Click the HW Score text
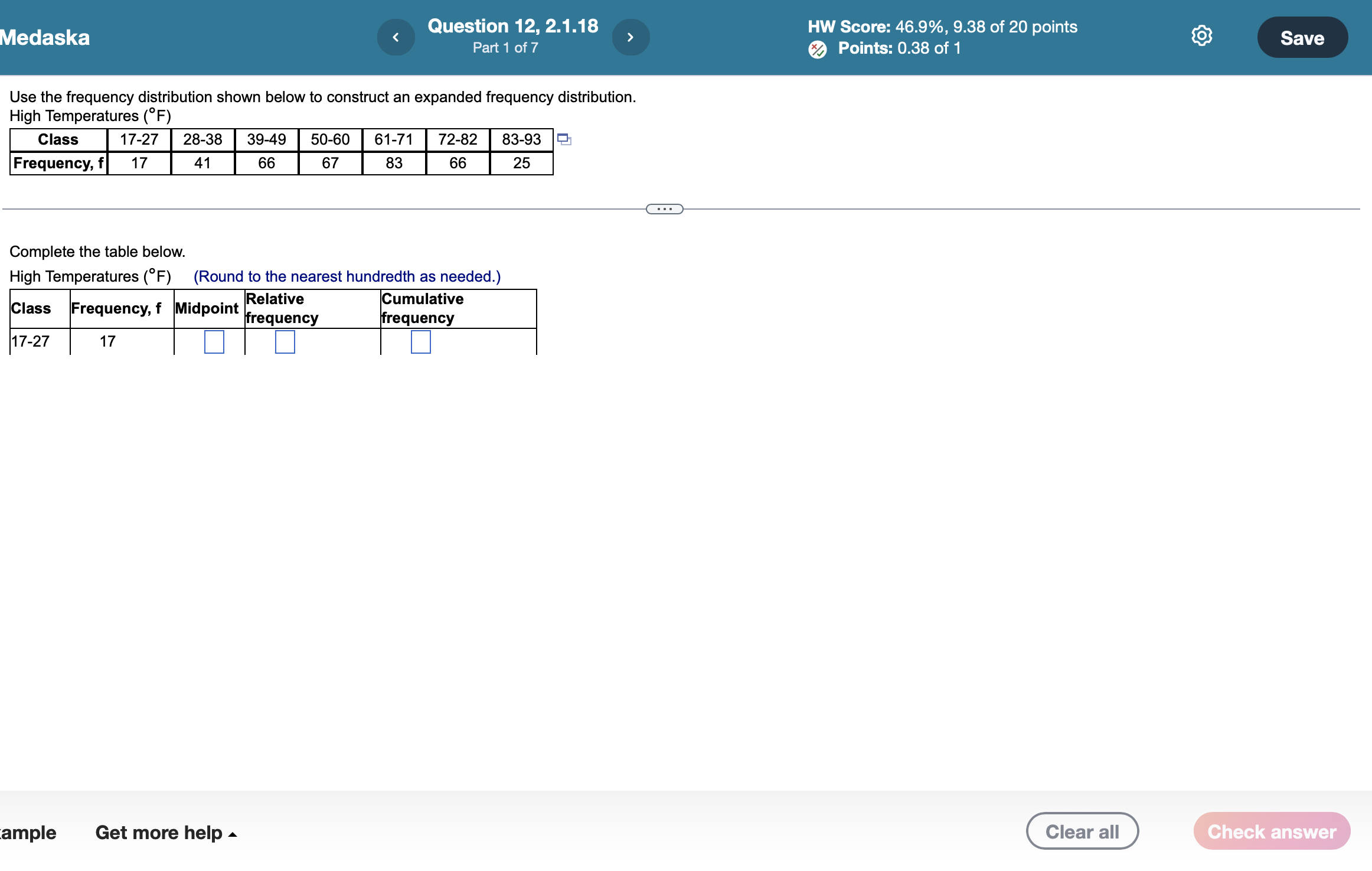 (942, 27)
